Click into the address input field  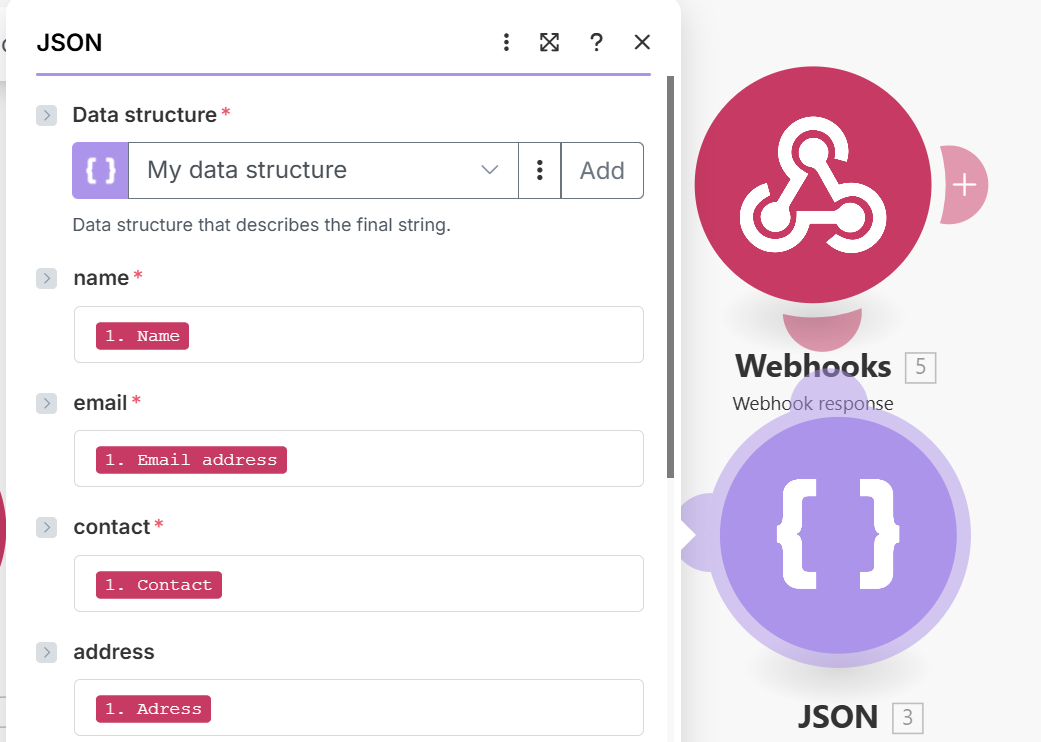coord(359,707)
